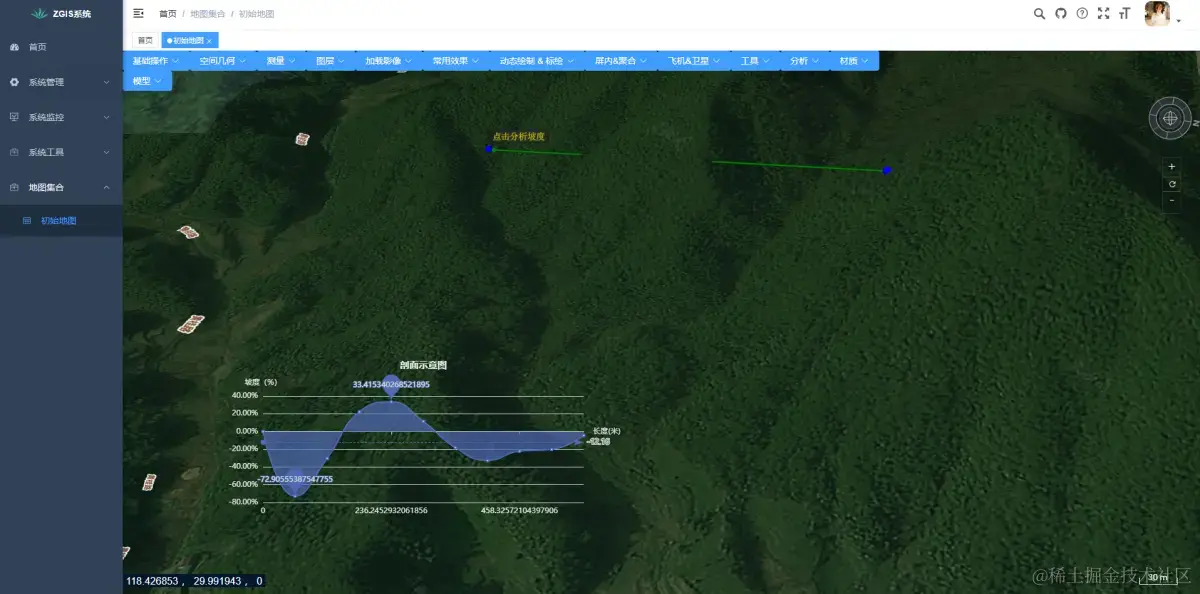Open the font size setting icon
This screenshot has width=1200, height=594.
pyautogui.click(x=1124, y=13)
